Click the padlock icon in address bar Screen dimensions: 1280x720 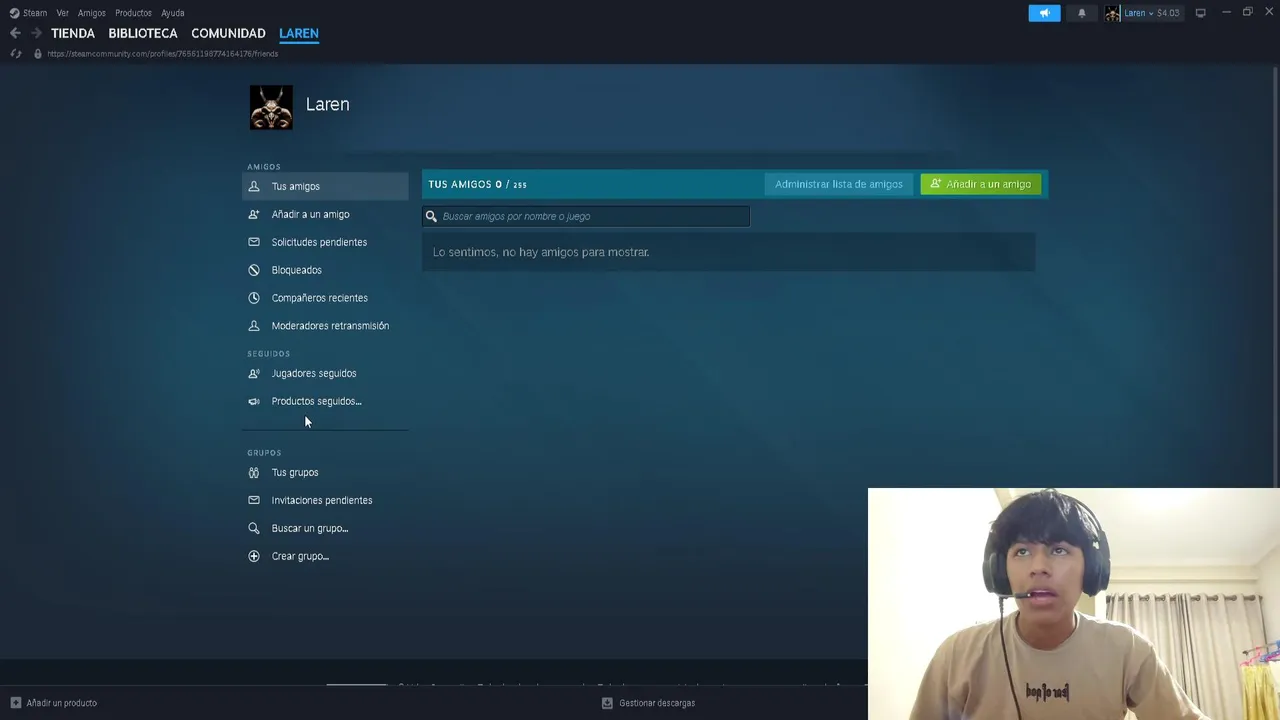point(38,54)
